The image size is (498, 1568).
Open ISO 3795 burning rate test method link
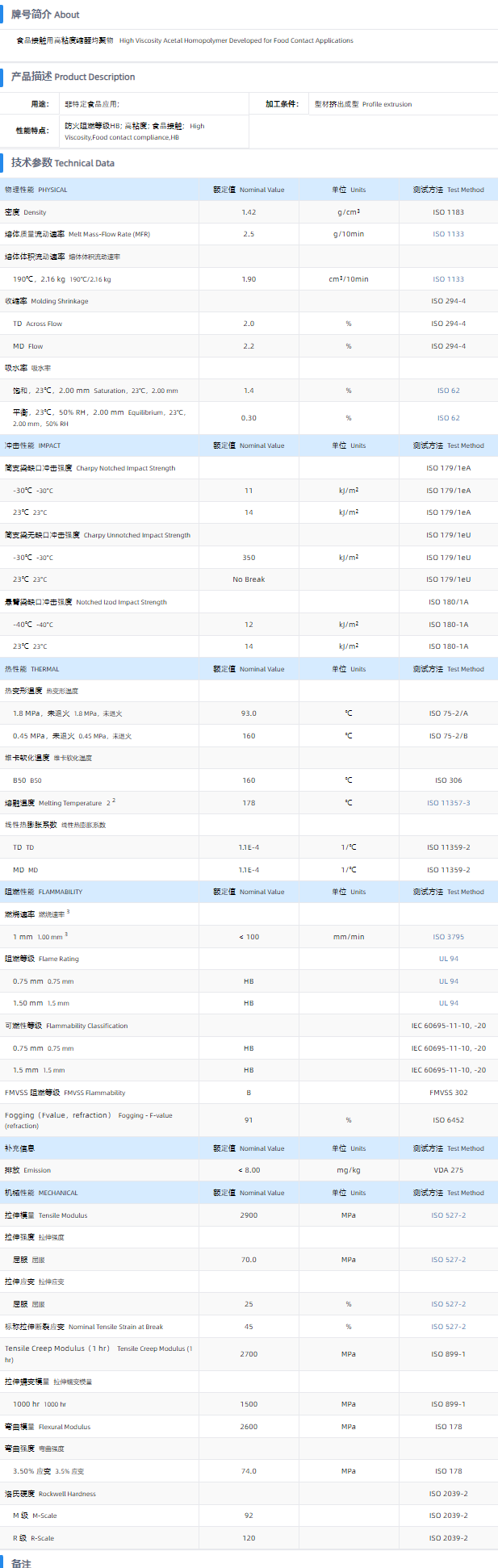point(448,937)
